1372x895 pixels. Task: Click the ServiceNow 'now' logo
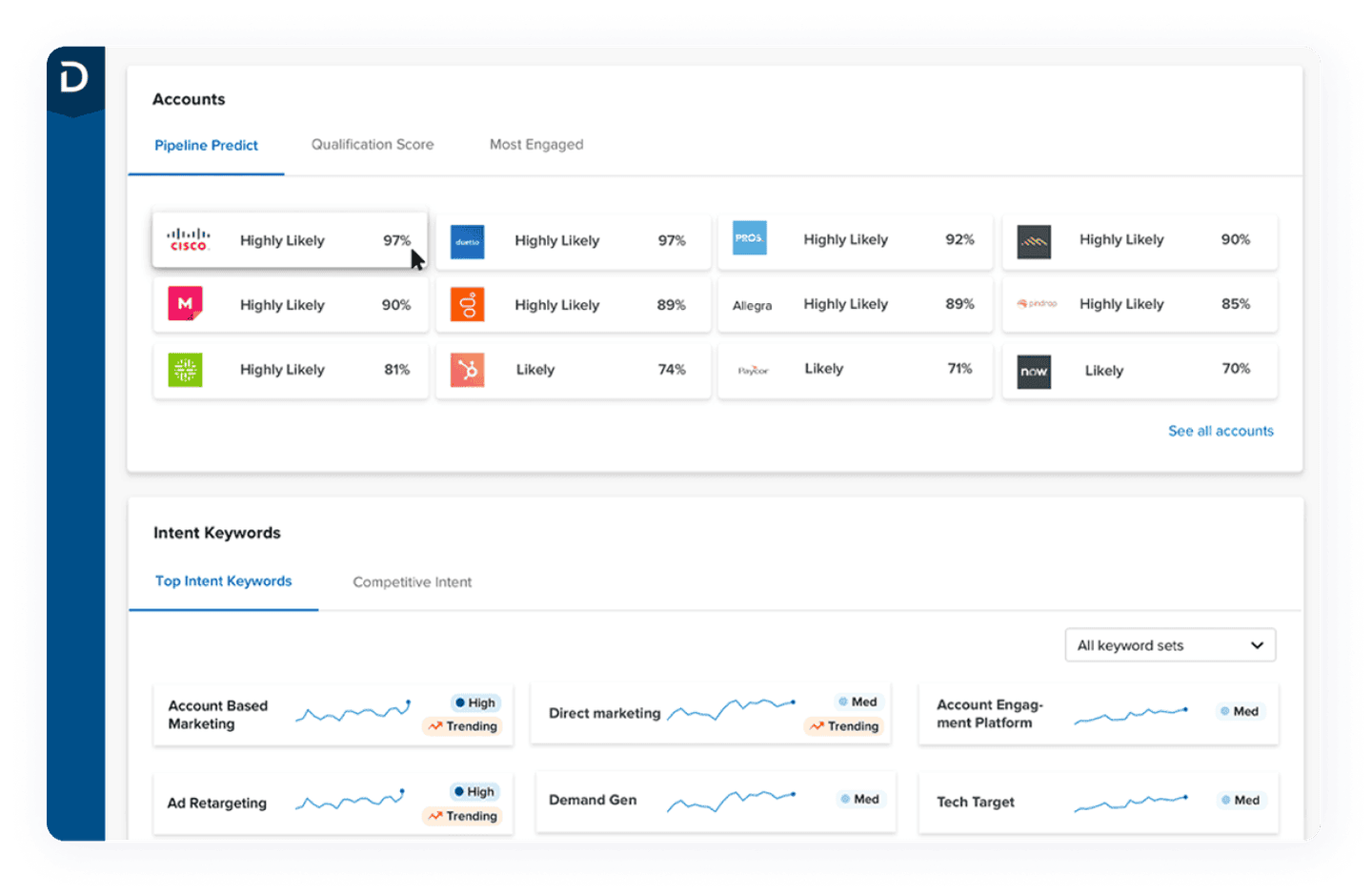[1033, 371]
